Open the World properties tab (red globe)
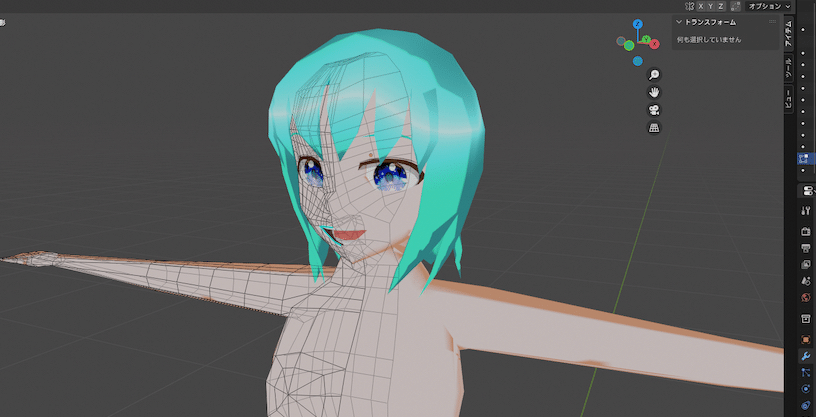The height and width of the screenshot is (417, 816). point(806,297)
